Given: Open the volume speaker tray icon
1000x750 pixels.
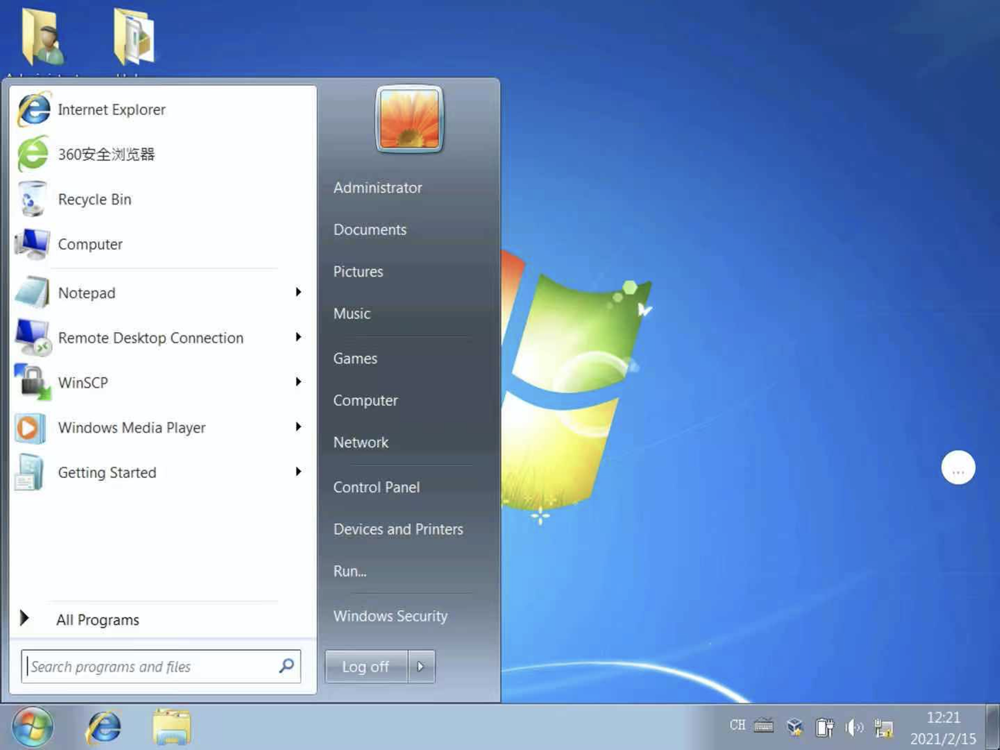Looking at the screenshot, I should click(854, 727).
